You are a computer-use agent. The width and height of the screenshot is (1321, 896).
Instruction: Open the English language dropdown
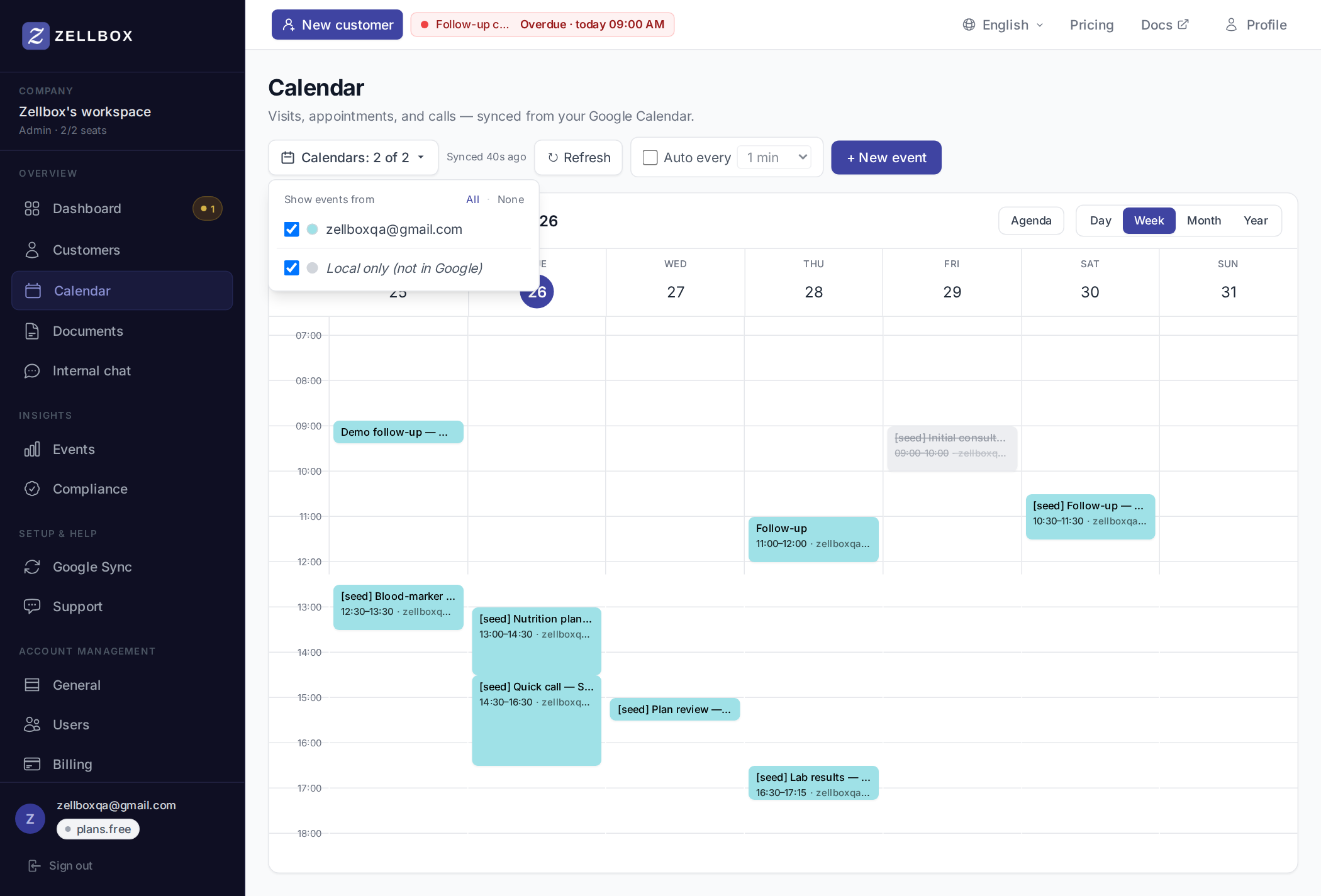click(x=1003, y=25)
